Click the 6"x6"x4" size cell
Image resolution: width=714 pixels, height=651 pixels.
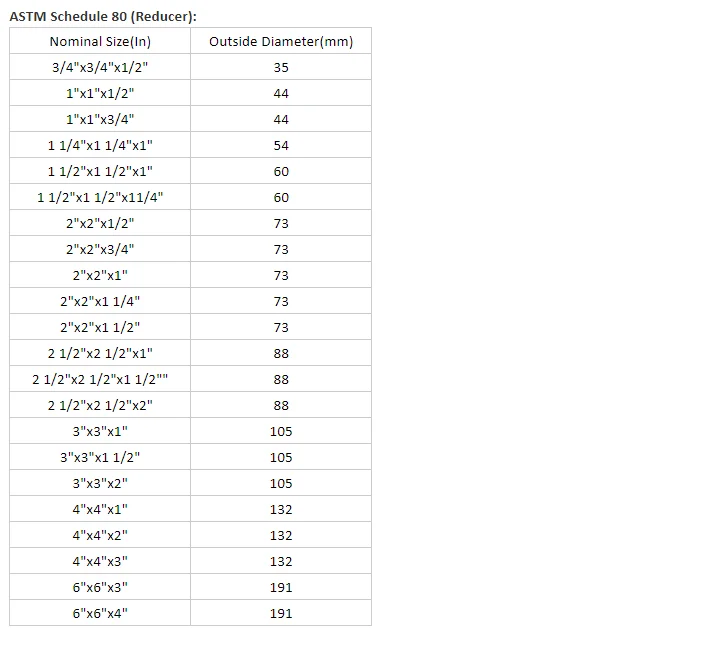coord(100,612)
